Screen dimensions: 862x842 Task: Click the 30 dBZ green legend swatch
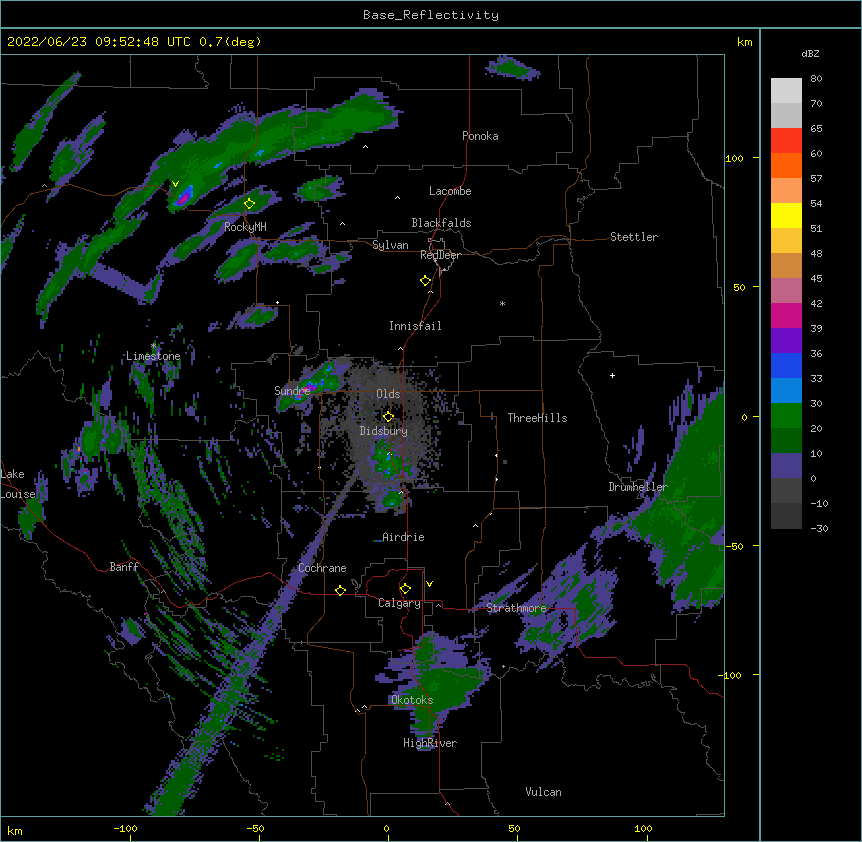(x=786, y=416)
